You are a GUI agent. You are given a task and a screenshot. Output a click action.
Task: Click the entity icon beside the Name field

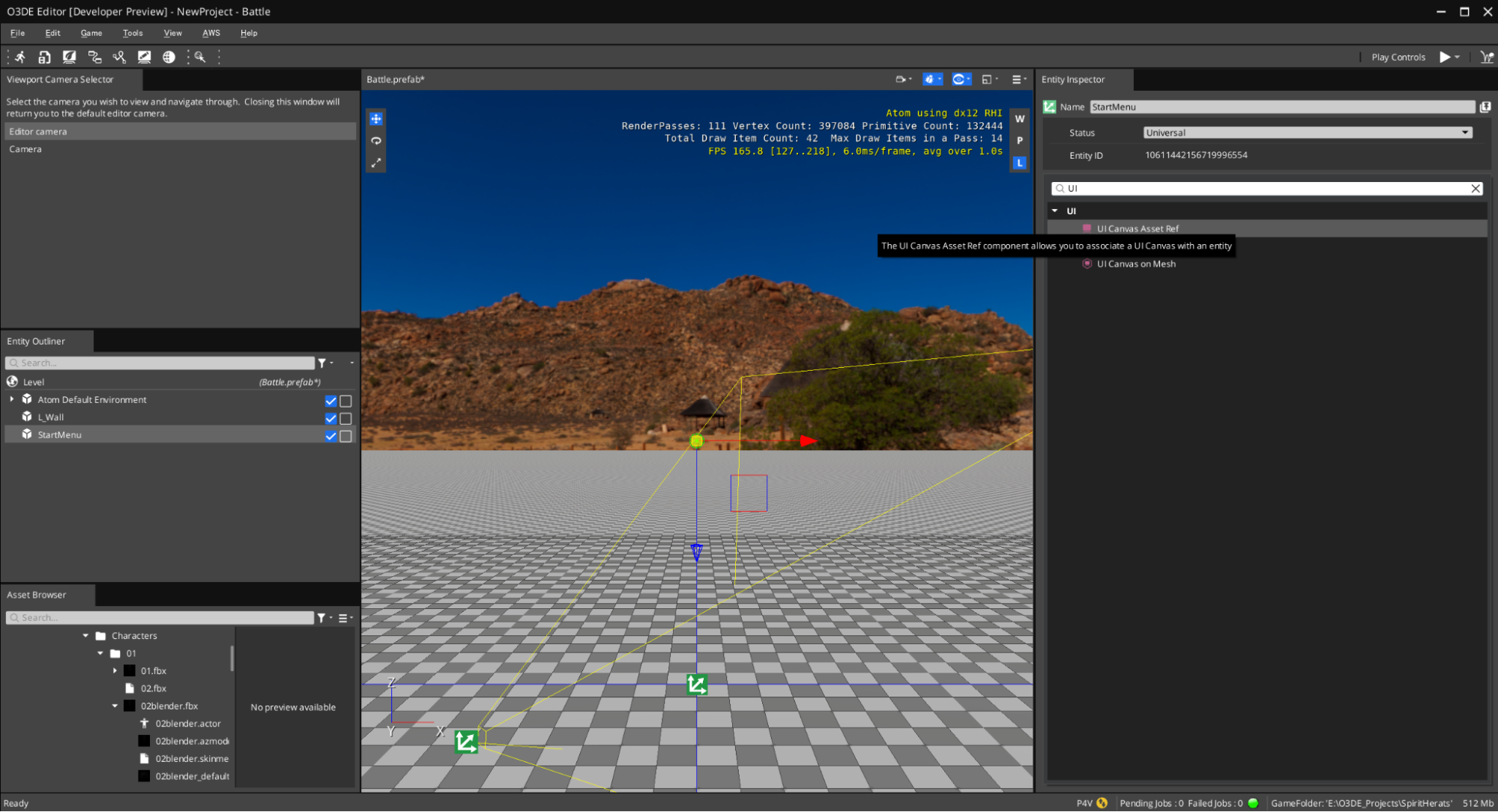[1050, 107]
